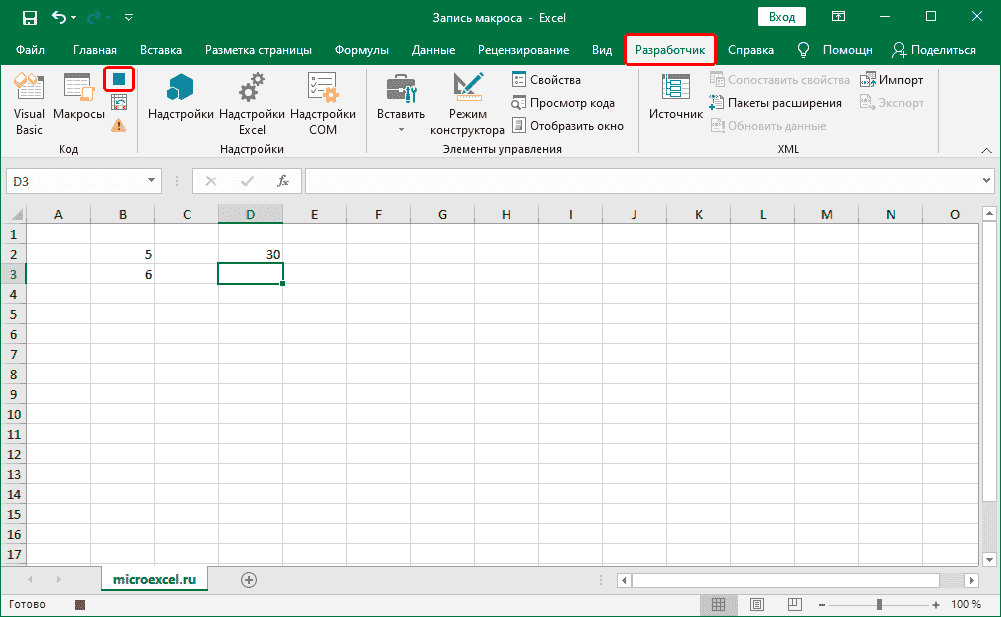This screenshot has height=617, width=1001.
Task: Switch to the Данные tab
Action: coord(433,50)
